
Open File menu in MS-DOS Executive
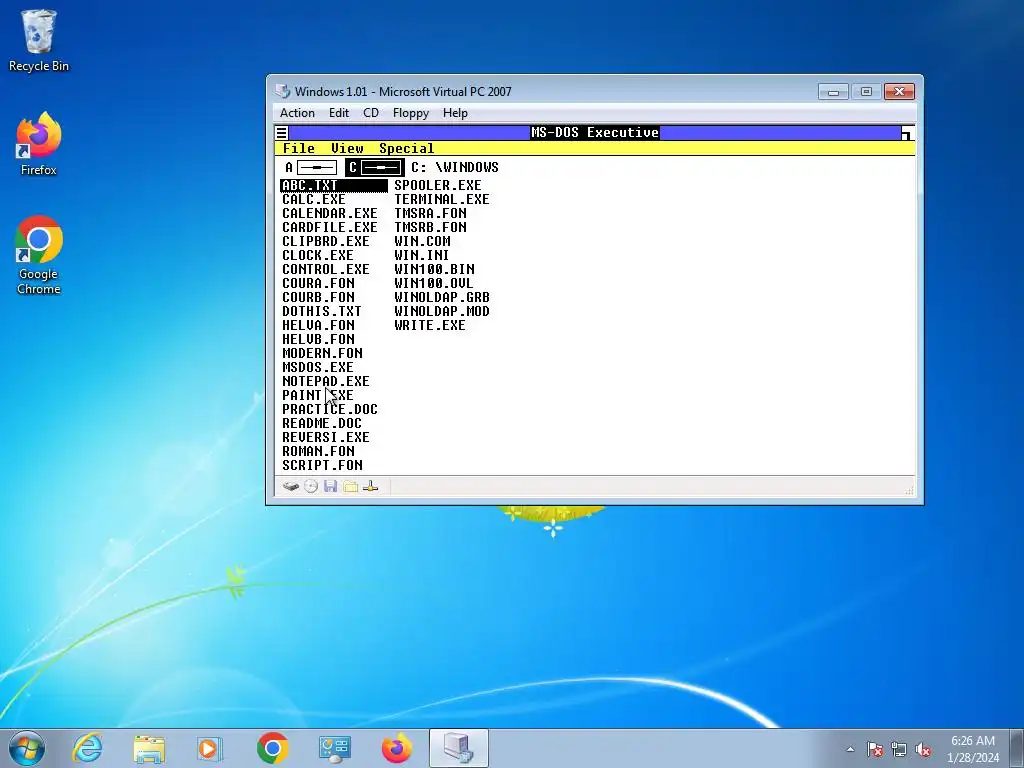click(298, 148)
